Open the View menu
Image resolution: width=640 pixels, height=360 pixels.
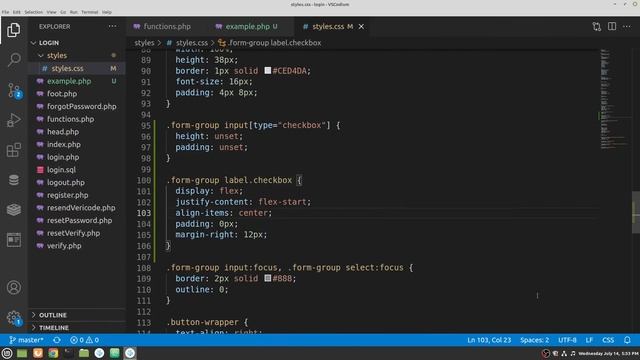click(51, 12)
